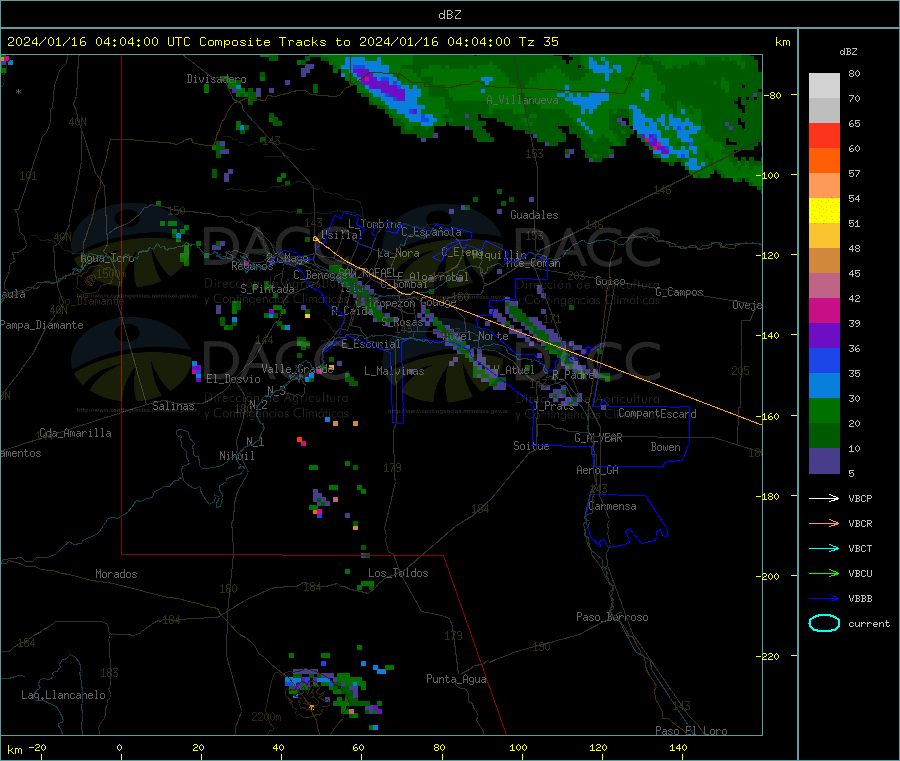Click the blue VBBB arrow in legend
This screenshot has height=761, width=900.
pos(824,598)
